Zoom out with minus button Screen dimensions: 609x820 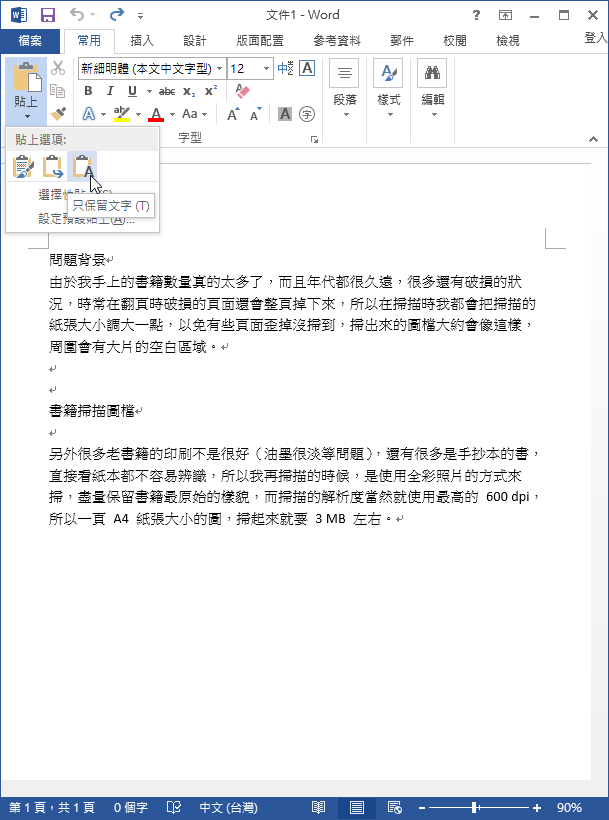[x=421, y=808]
